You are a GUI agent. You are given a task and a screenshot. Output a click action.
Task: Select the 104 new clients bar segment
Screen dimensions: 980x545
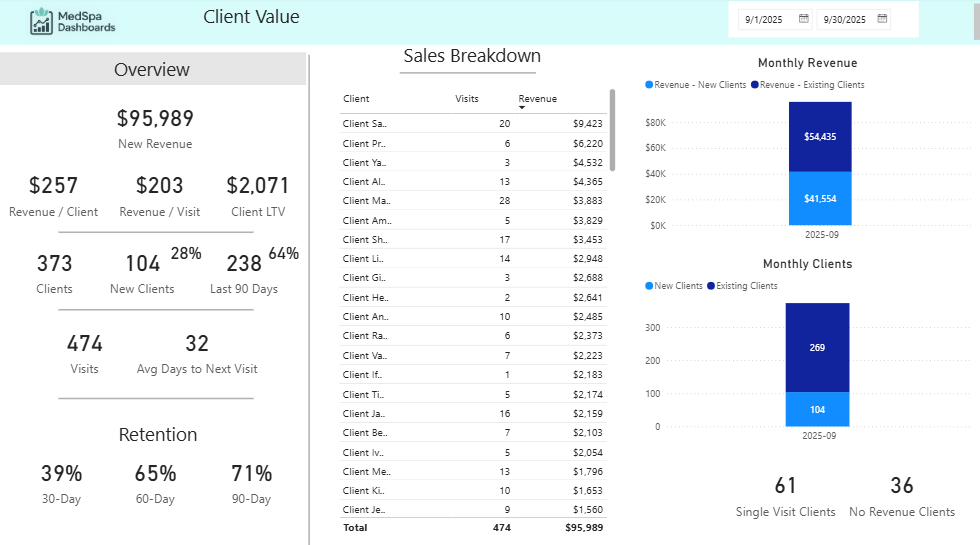tap(817, 409)
